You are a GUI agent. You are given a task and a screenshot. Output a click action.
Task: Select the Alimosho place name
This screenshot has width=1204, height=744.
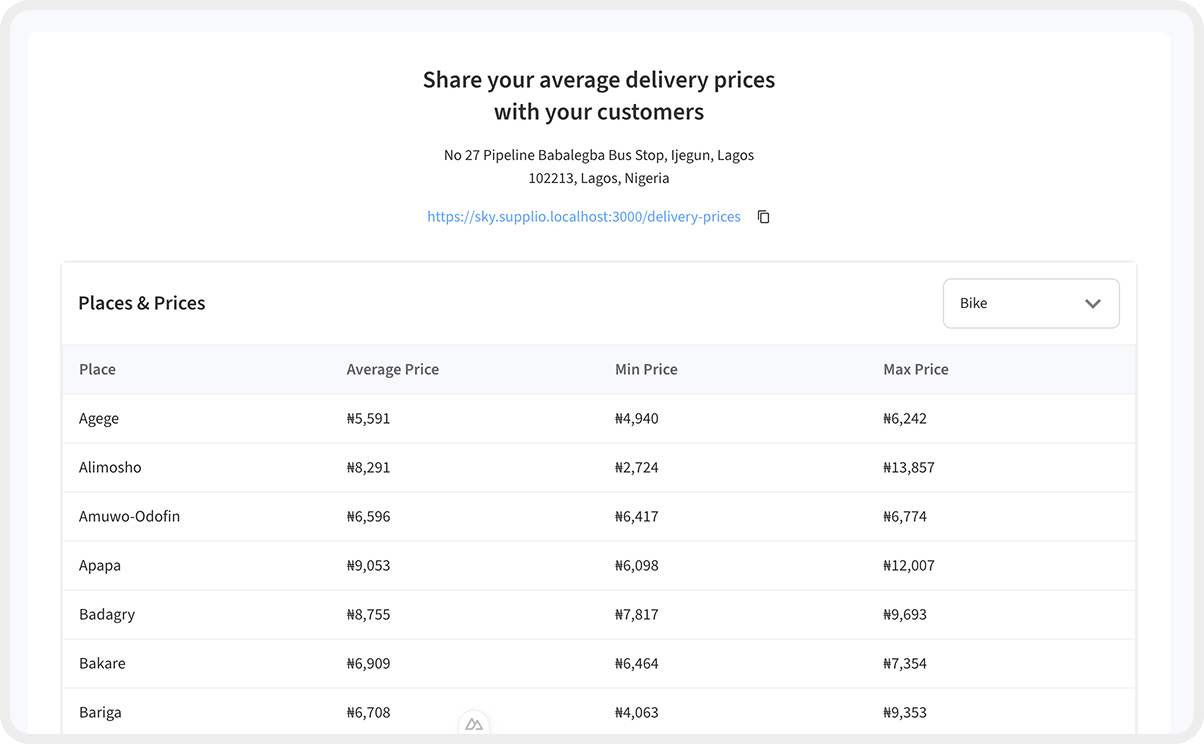(x=110, y=467)
